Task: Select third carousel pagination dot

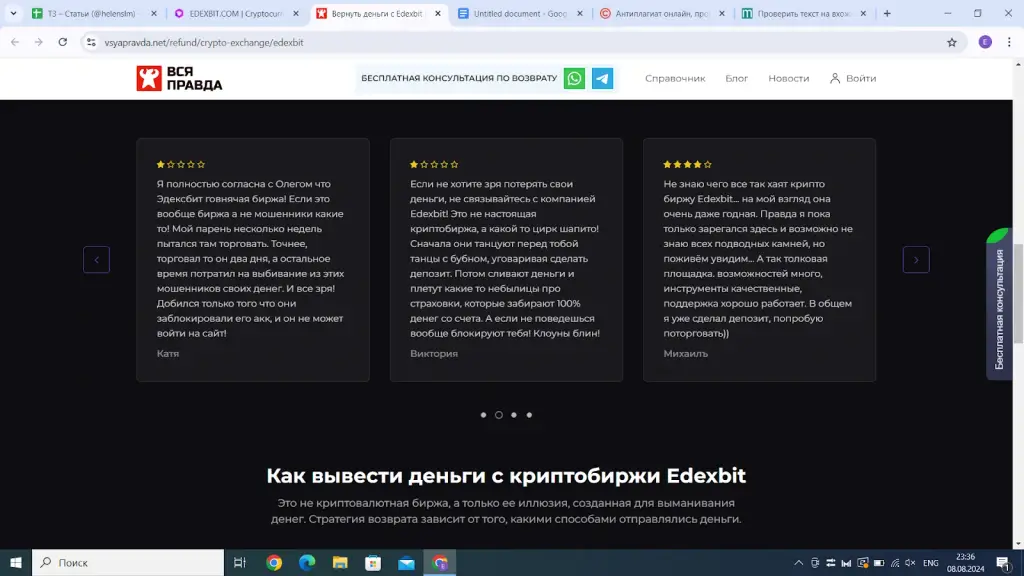Action: pyautogui.click(x=514, y=415)
